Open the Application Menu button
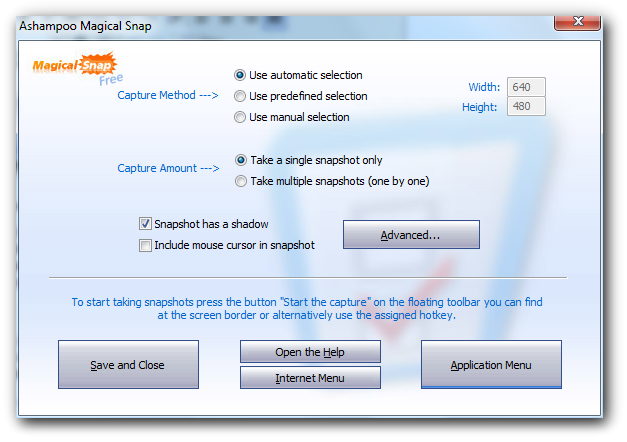This screenshot has width=627, height=442. point(491,364)
